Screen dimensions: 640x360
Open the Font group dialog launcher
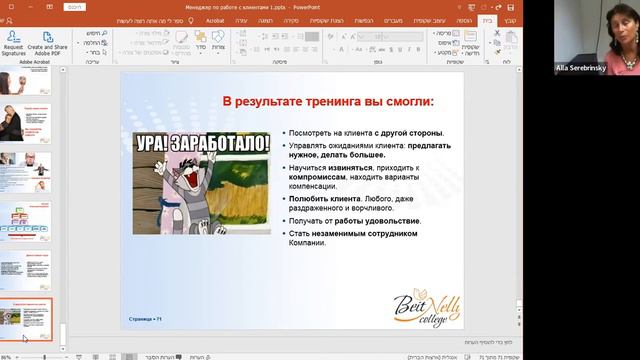coord(326,62)
